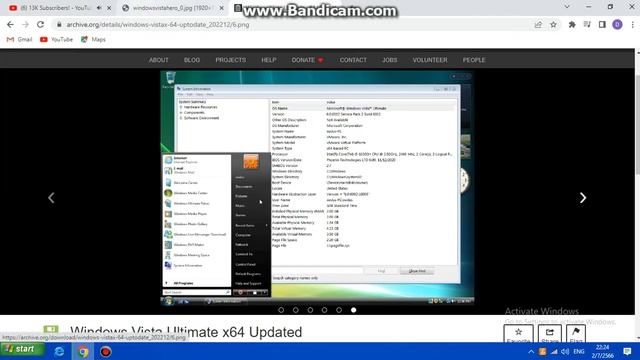Select the second image indicator dot
Viewport: 640px width, 360px height.
[296, 310]
